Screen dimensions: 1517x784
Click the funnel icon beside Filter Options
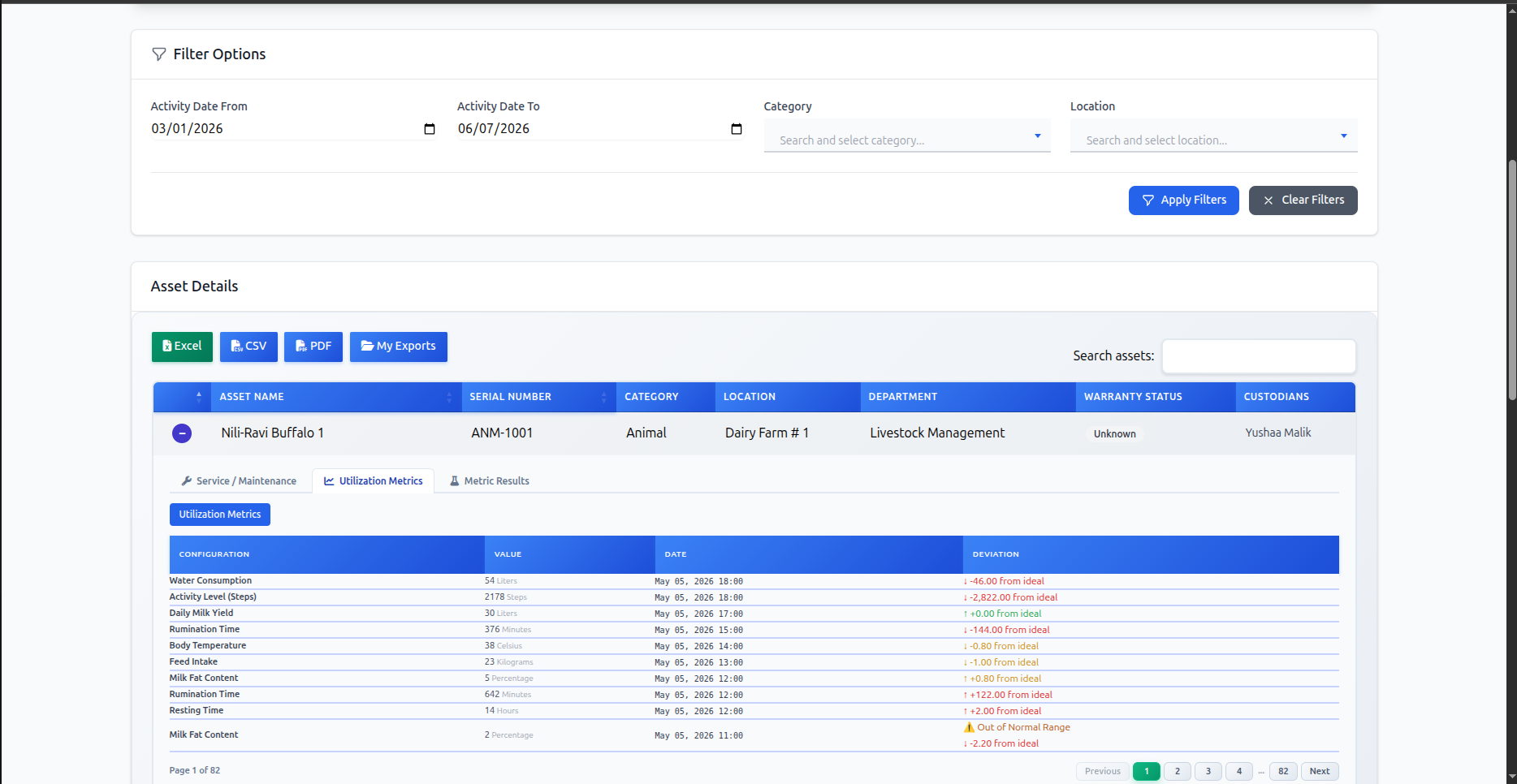click(x=159, y=54)
